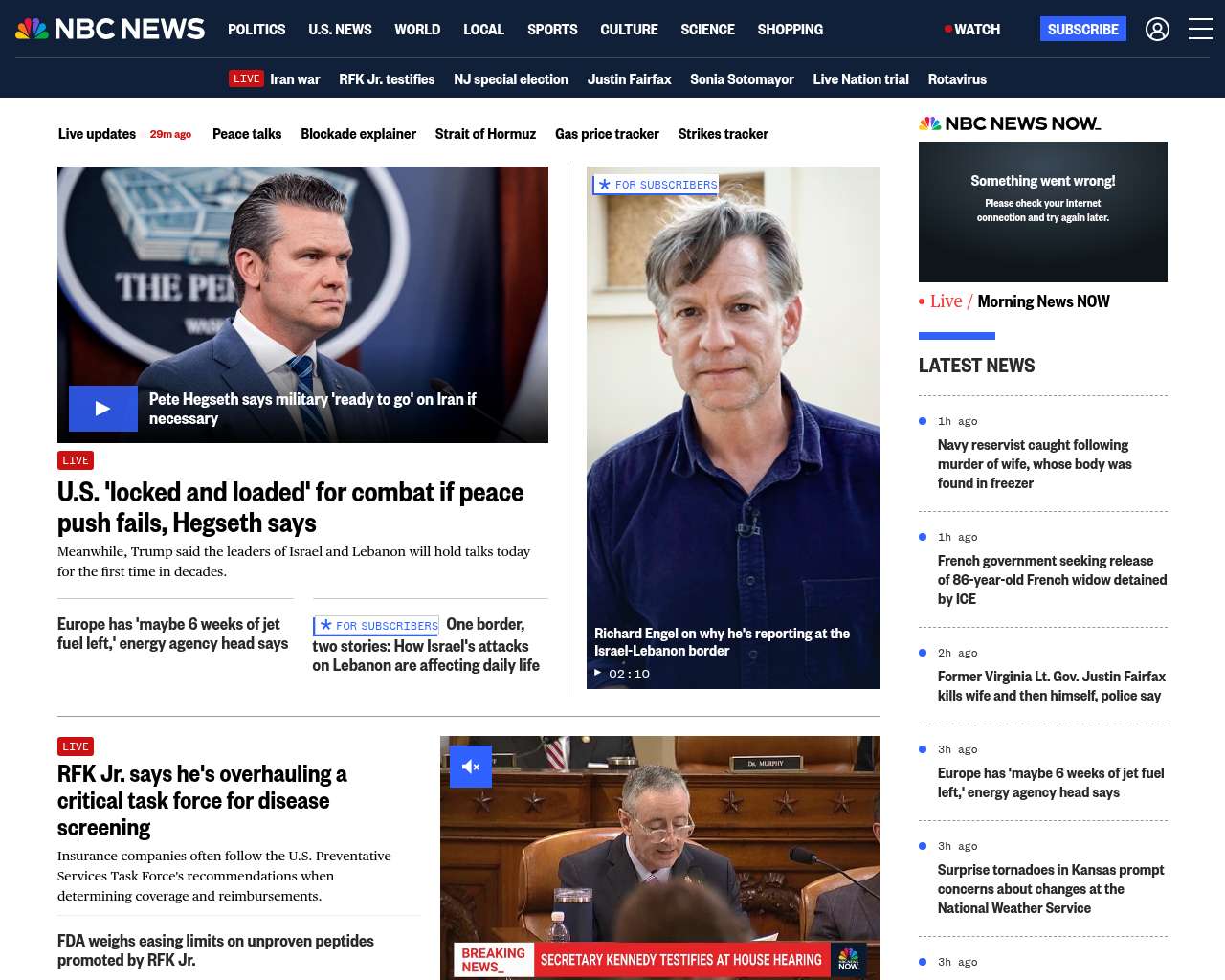Click the LIVE tag above RFK Jr. headline
The width and height of the screenshot is (1225, 980).
tap(76, 746)
